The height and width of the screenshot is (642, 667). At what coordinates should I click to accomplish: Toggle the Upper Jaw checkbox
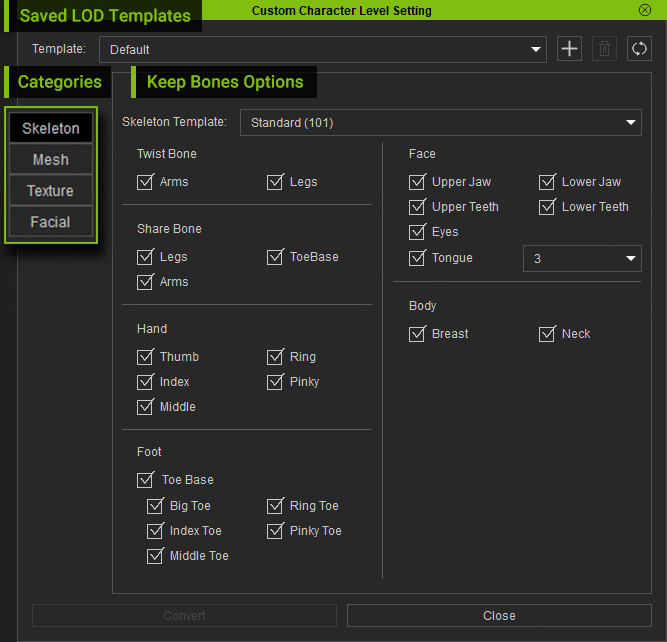pos(418,182)
